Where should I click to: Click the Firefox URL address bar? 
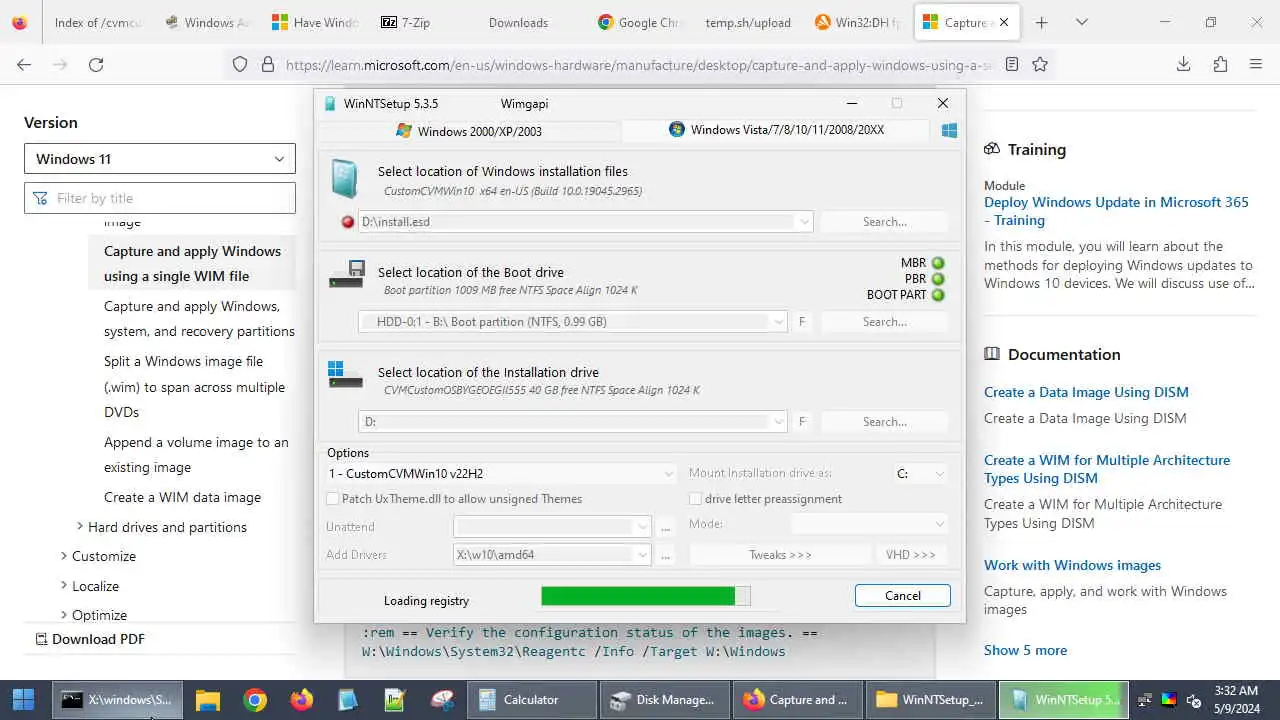click(x=640, y=64)
